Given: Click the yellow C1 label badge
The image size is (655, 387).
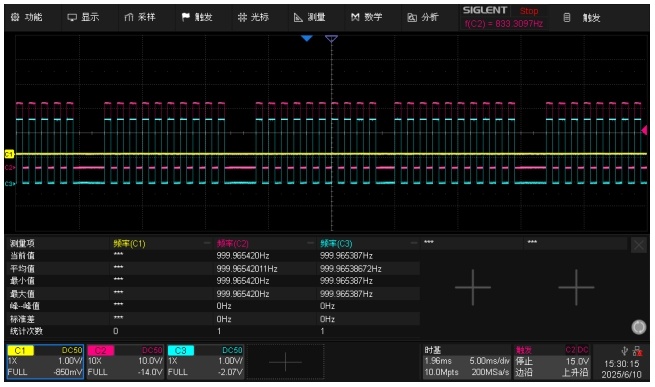Looking at the screenshot, I should click(20, 351).
